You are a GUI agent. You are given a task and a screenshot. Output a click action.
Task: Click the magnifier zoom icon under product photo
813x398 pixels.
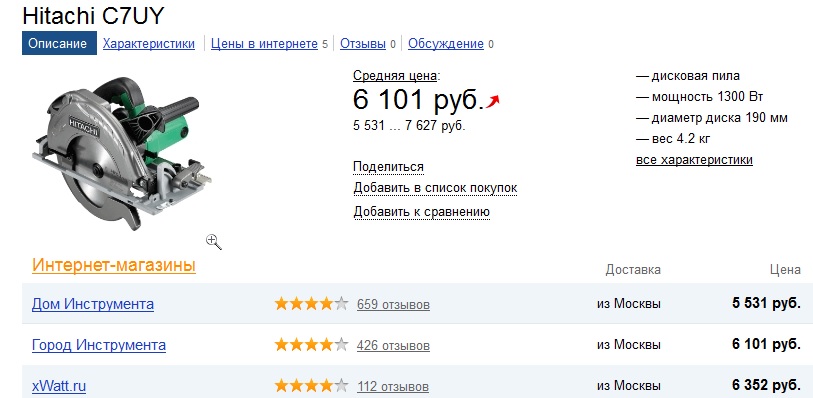click(214, 241)
